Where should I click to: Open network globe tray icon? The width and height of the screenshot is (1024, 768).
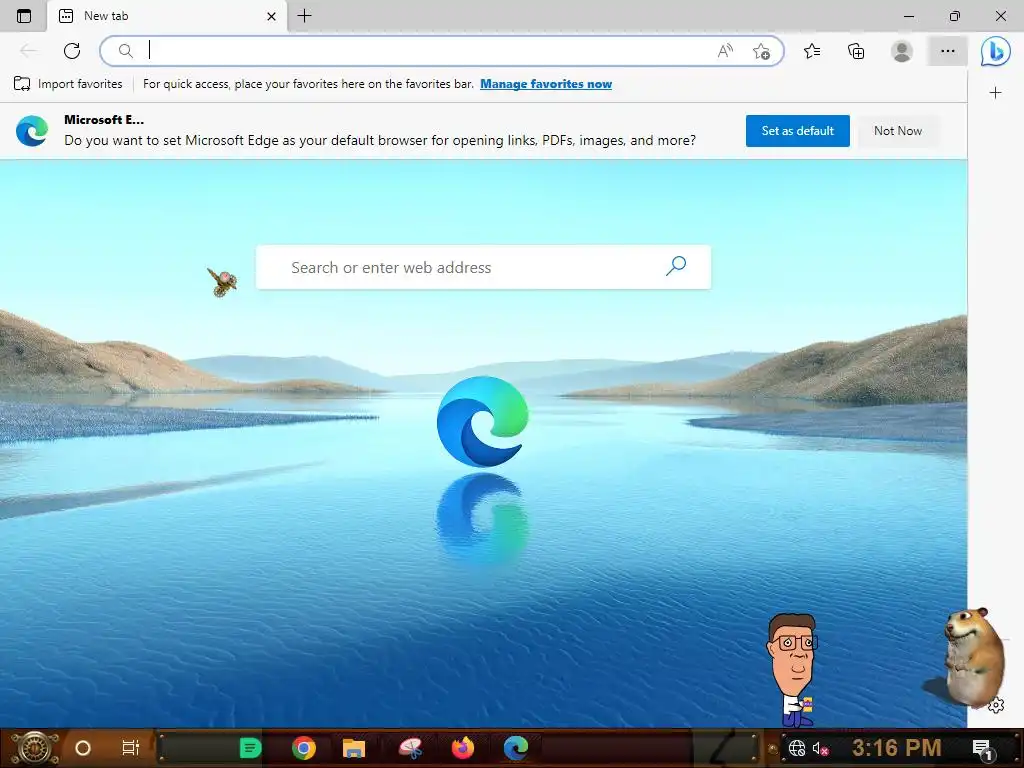pyautogui.click(x=797, y=748)
